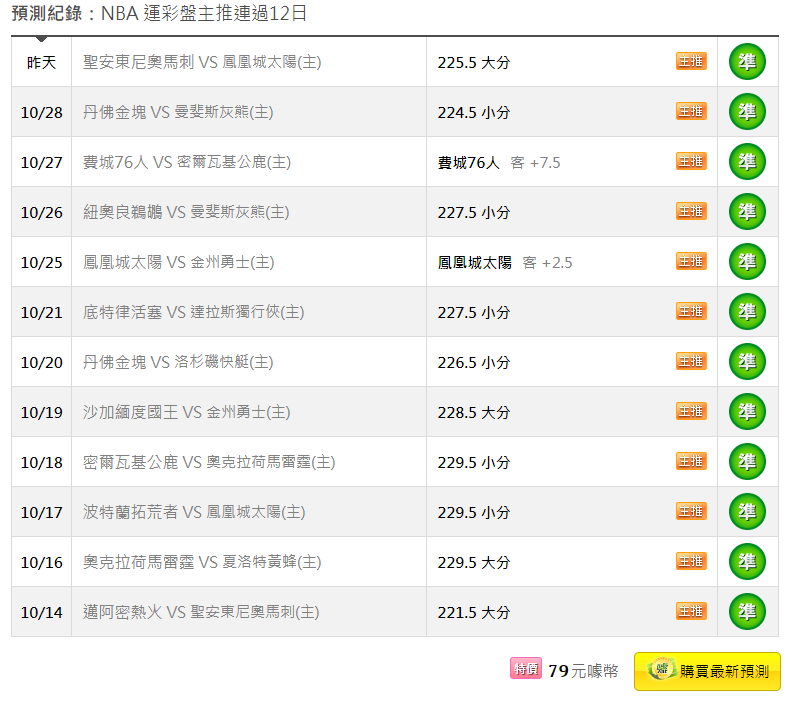Select the 沙加緬度國王 VS 金州勇士(主) matchup

coord(186,412)
